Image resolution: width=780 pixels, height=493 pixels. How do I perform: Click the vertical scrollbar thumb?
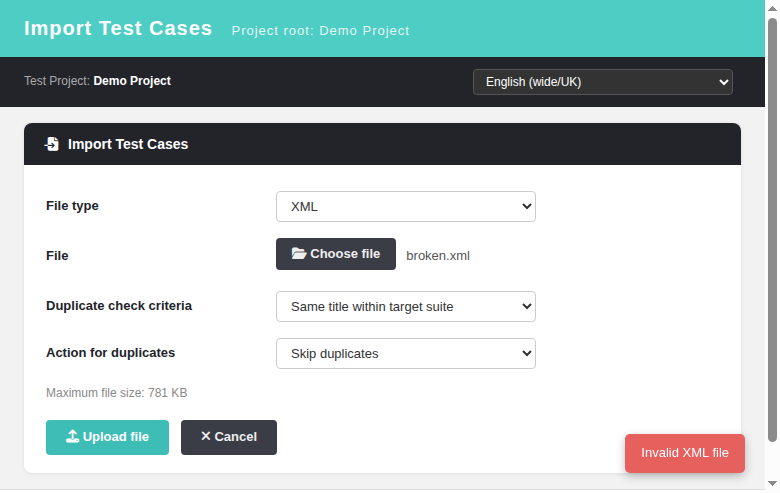[x=772, y=230]
